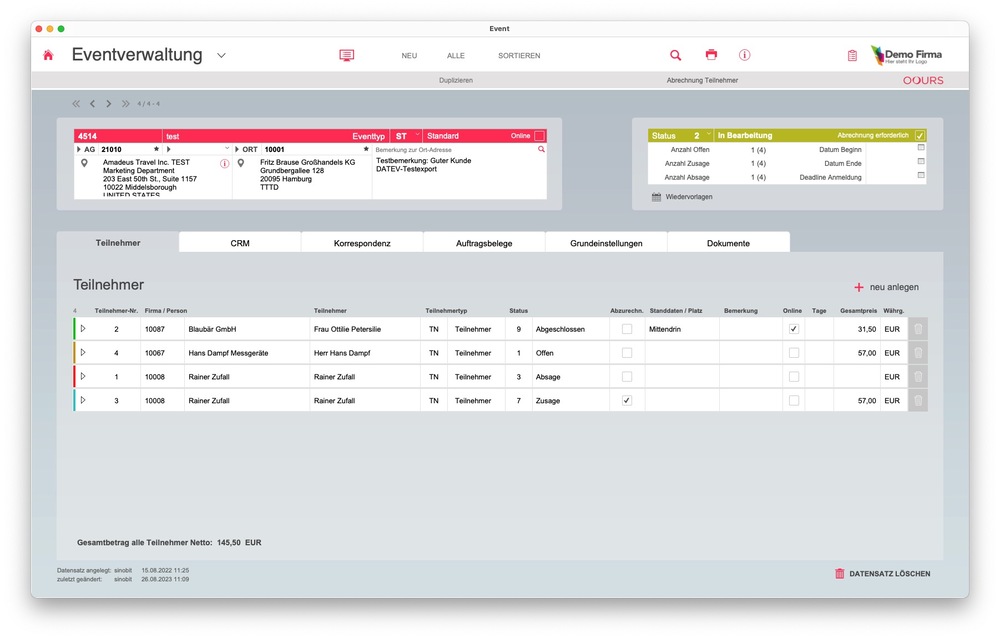Expand the Blaubär GmbH participant row
1000x639 pixels.
tap(83, 329)
